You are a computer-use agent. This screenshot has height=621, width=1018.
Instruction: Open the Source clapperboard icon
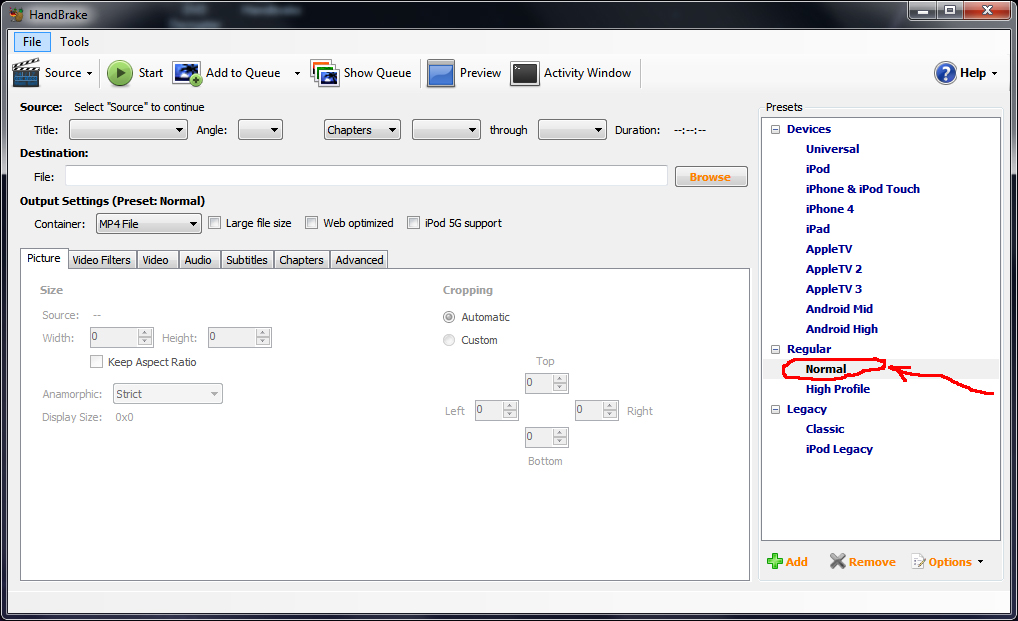[x=26, y=73]
